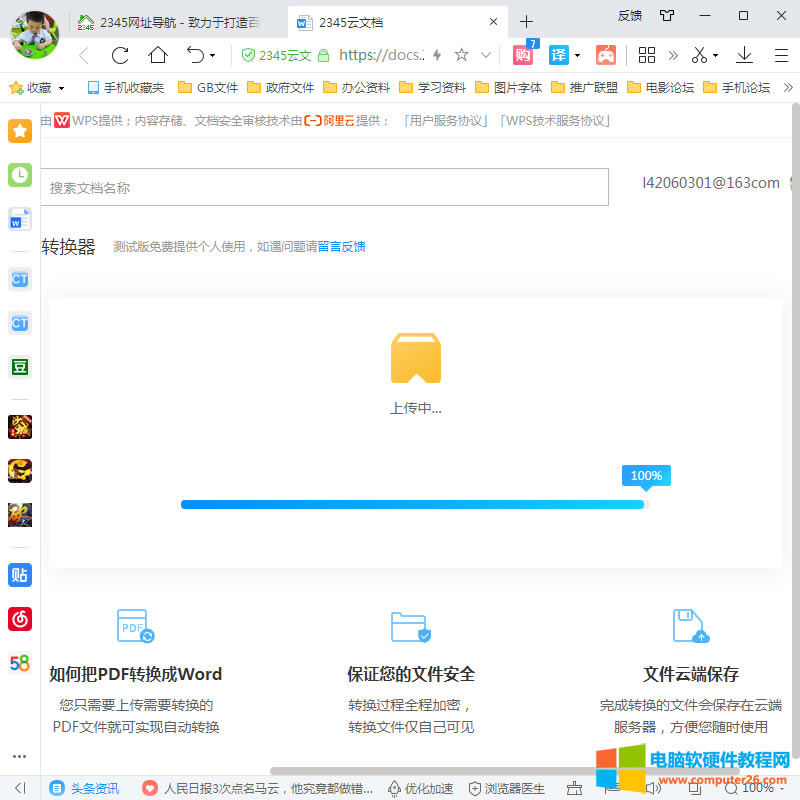
Task: Open the WPS document icon in sidebar
Action: (x=19, y=219)
